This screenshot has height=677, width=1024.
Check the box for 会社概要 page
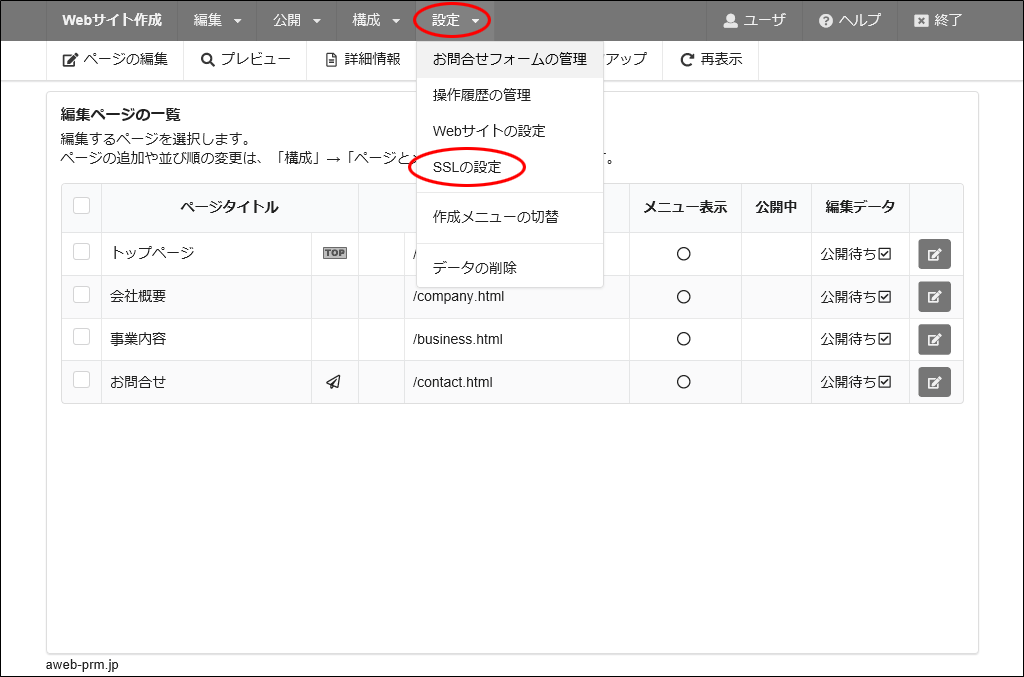point(82,295)
